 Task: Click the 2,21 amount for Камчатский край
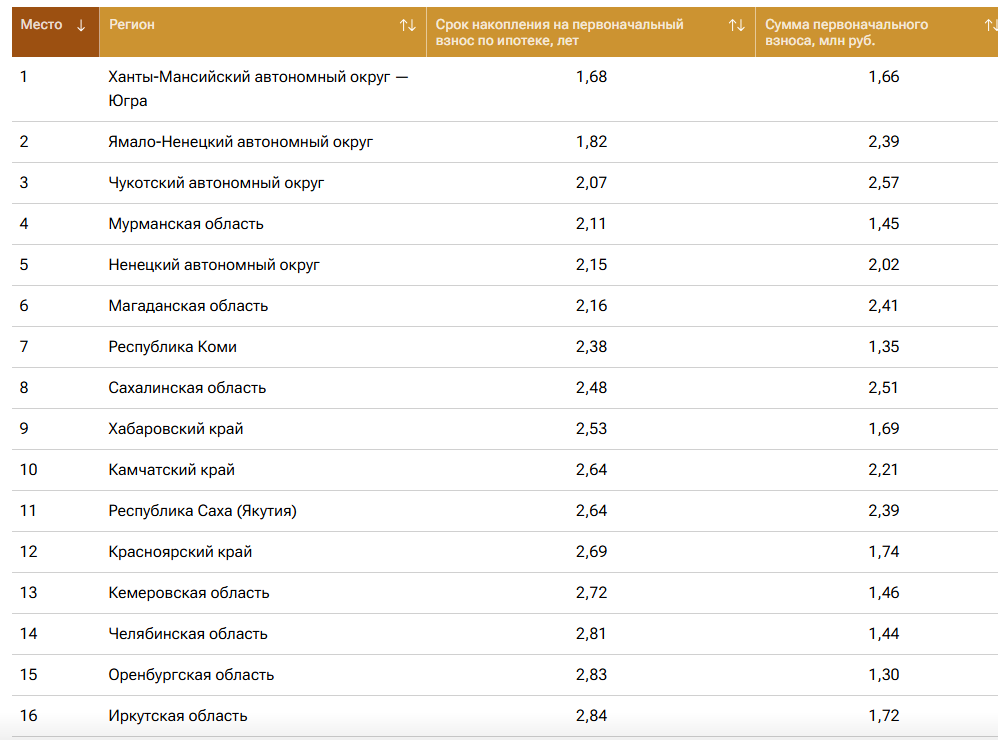(x=883, y=470)
